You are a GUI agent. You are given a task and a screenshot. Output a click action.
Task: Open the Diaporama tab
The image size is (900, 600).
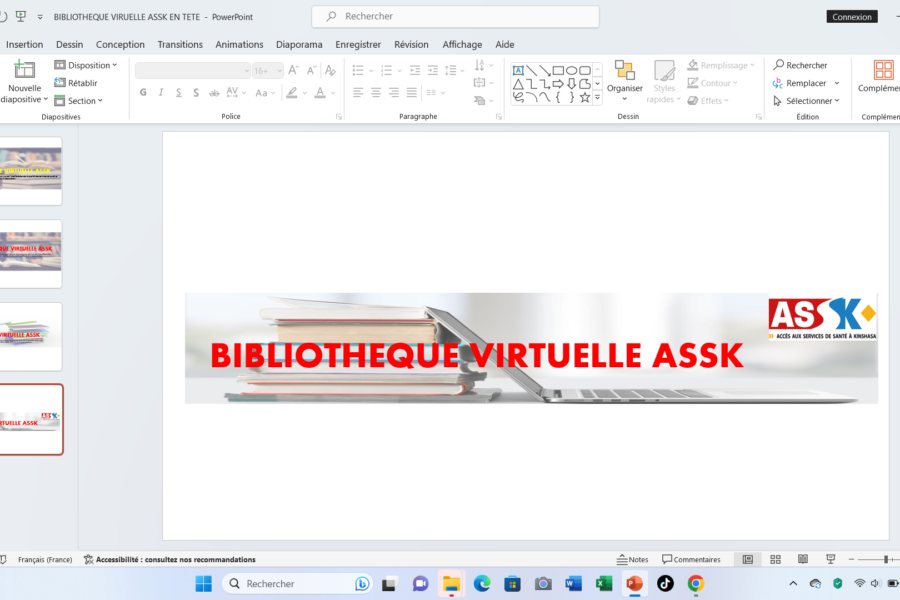click(x=299, y=44)
